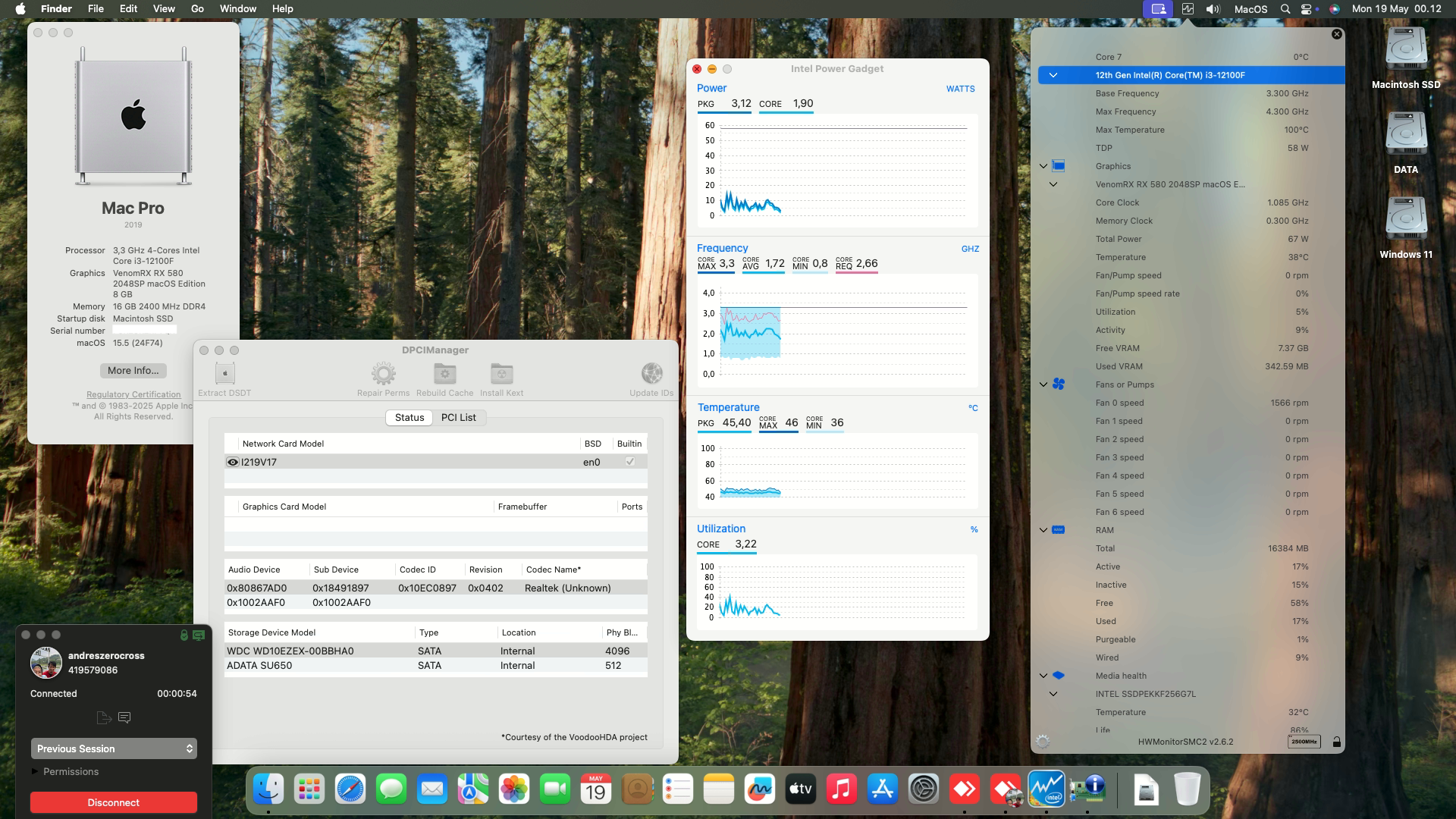Viewport: 1456px width, 819px height.
Task: Click the eye toggle next to I219V17
Action: [x=232, y=462]
